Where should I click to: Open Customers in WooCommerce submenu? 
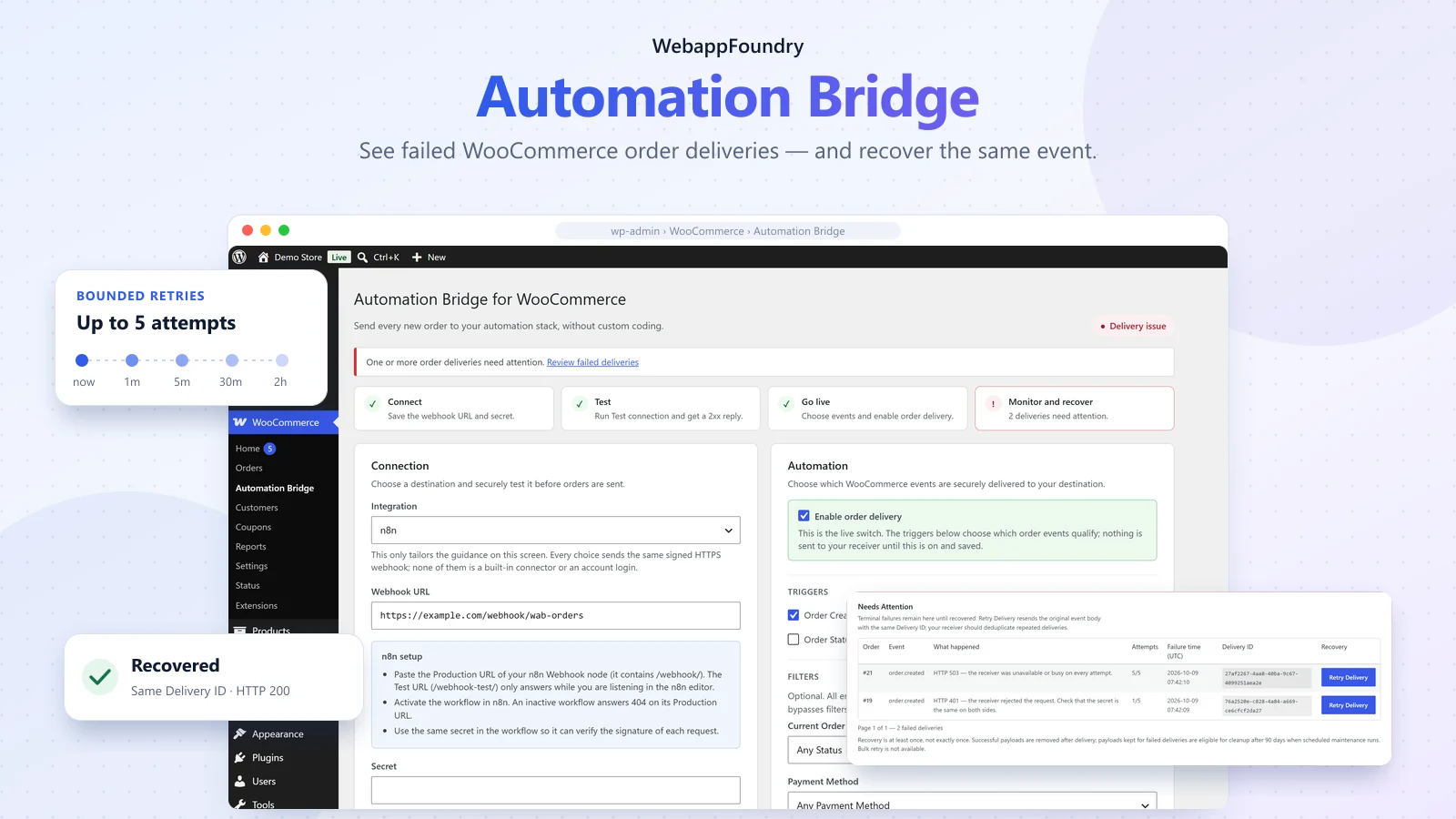pyautogui.click(x=257, y=508)
